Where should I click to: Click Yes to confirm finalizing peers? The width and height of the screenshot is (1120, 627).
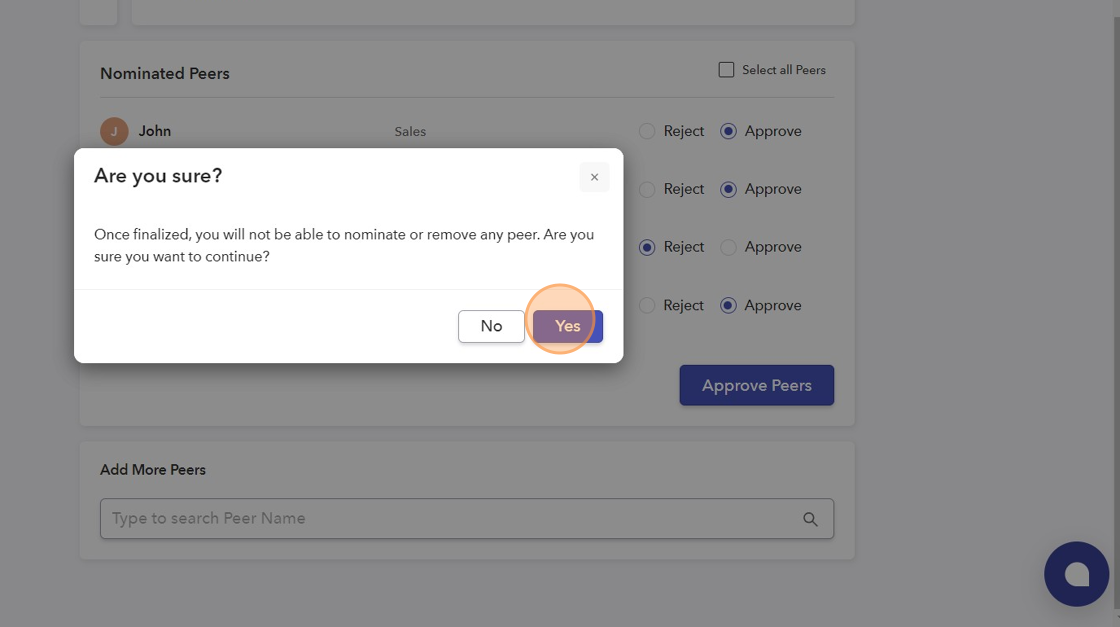(x=568, y=326)
